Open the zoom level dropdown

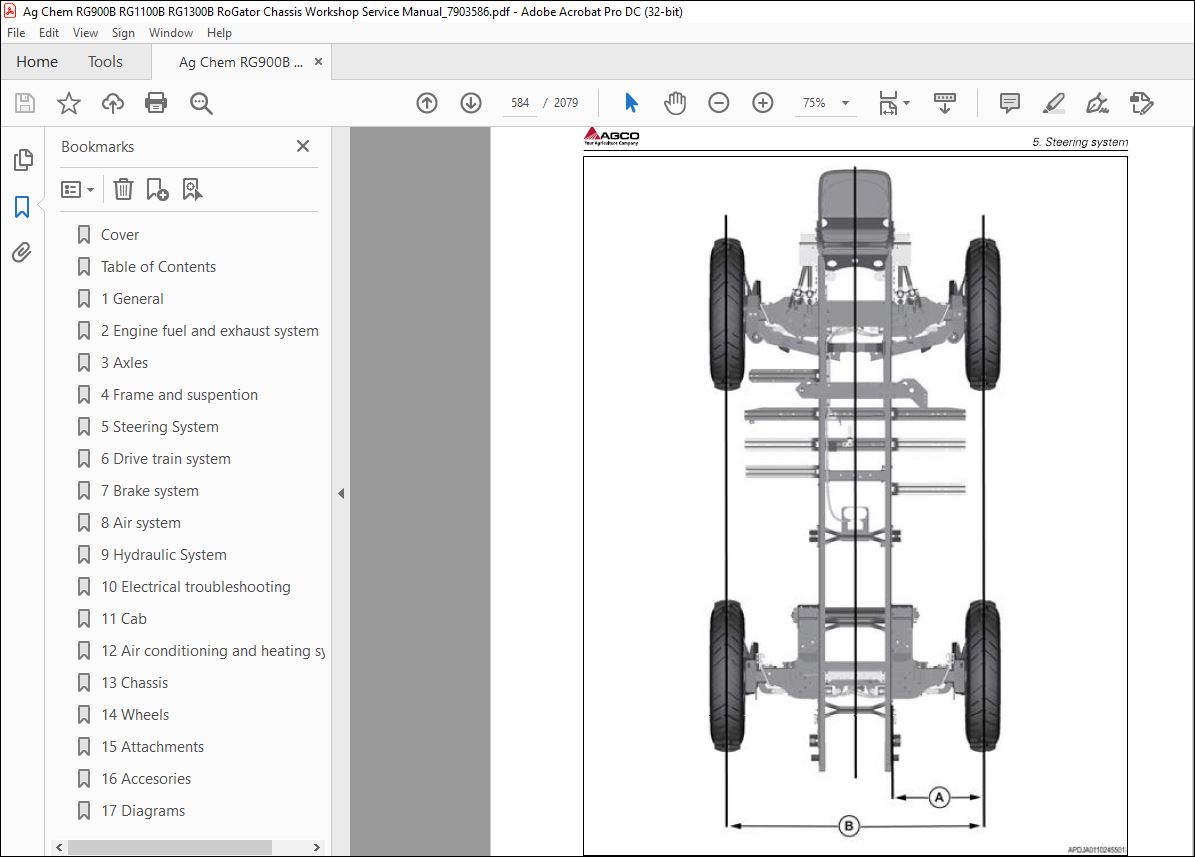[845, 103]
